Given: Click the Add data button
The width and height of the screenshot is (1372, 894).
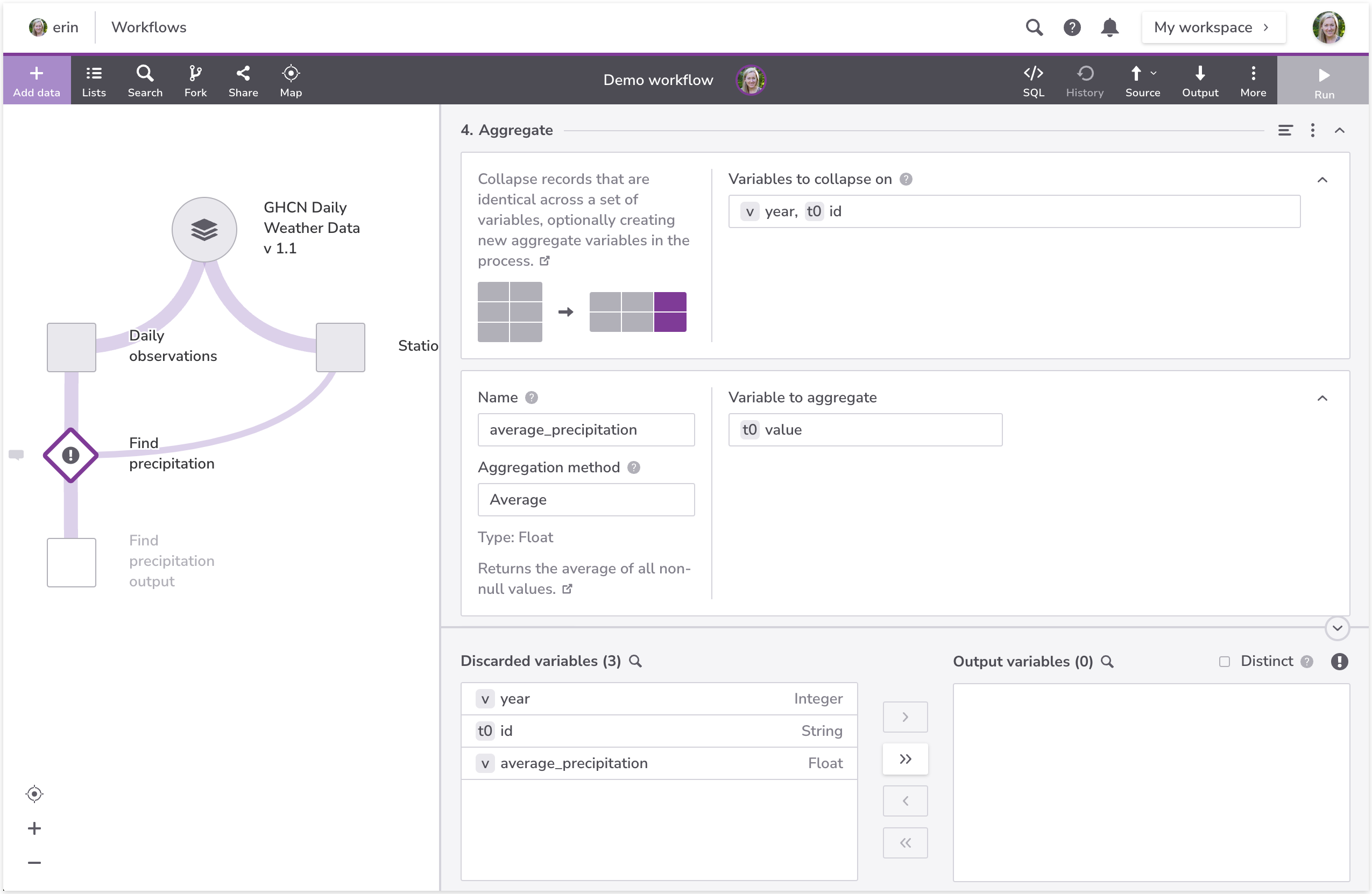Looking at the screenshot, I should point(37,80).
